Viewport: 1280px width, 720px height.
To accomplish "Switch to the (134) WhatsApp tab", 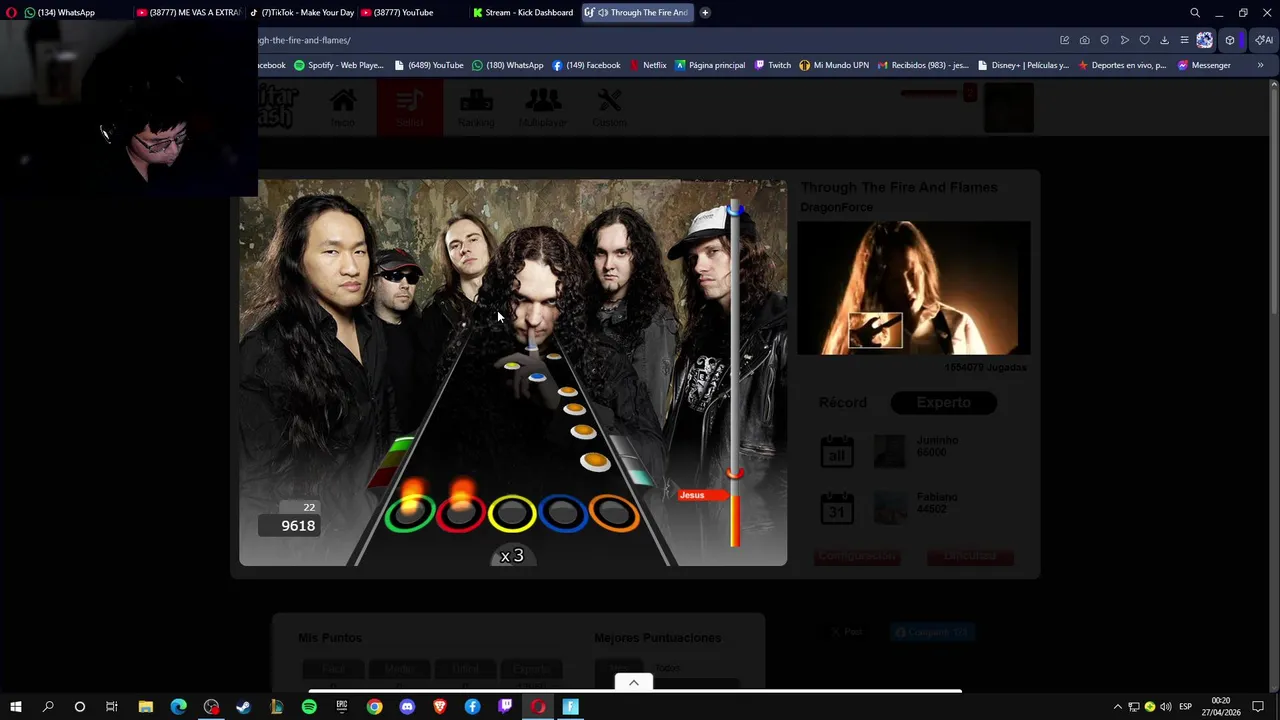I will [x=66, y=13].
